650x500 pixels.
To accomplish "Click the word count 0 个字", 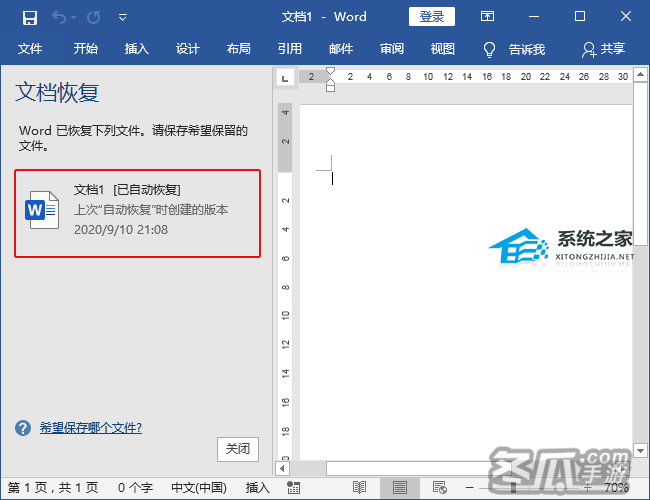I will tap(135, 488).
